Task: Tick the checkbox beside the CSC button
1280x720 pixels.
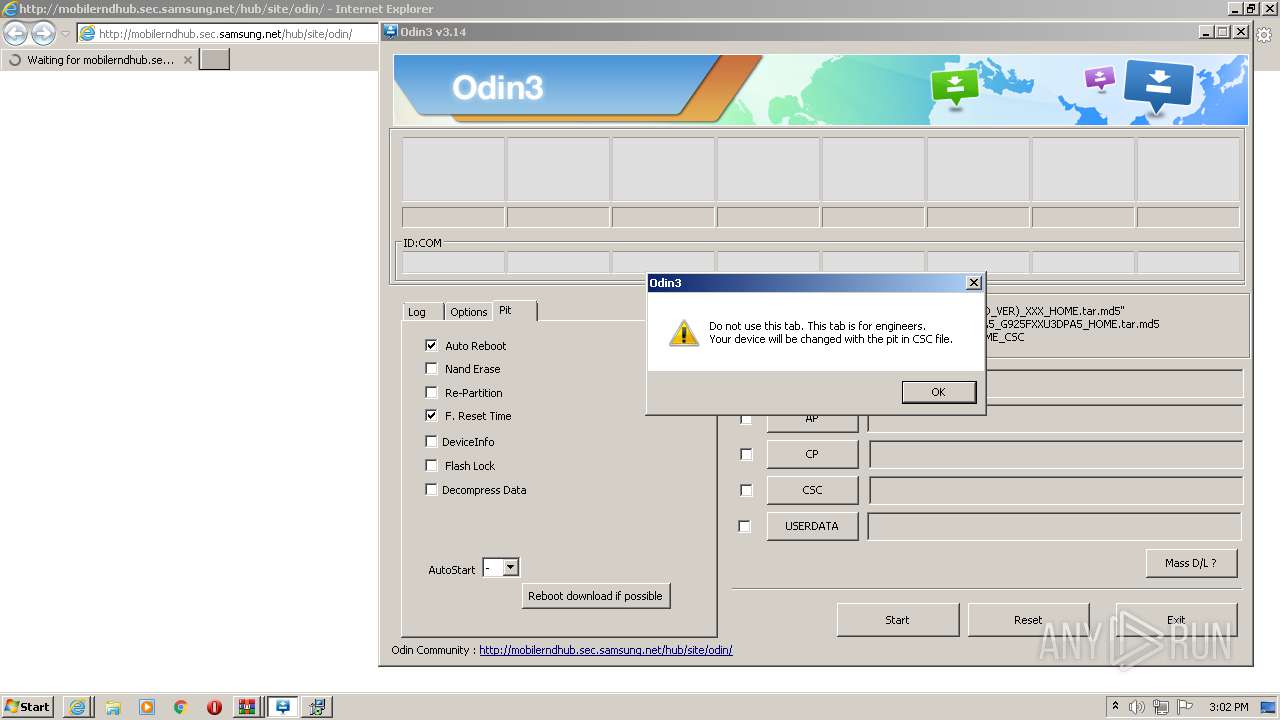Action: [x=746, y=490]
